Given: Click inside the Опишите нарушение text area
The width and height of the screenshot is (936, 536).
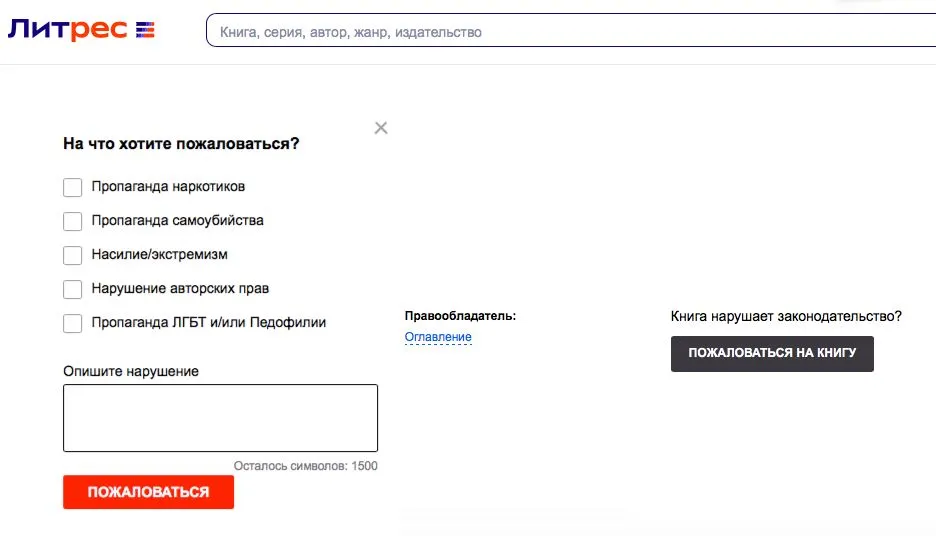Looking at the screenshot, I should click(x=220, y=418).
